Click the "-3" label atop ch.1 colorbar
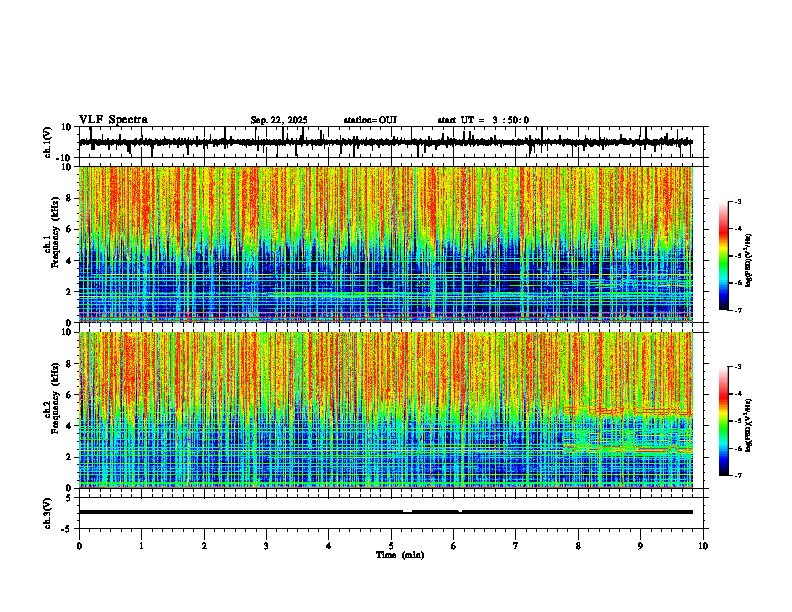Image resolution: width=792 pixels, height=612 pixels. 737,201
